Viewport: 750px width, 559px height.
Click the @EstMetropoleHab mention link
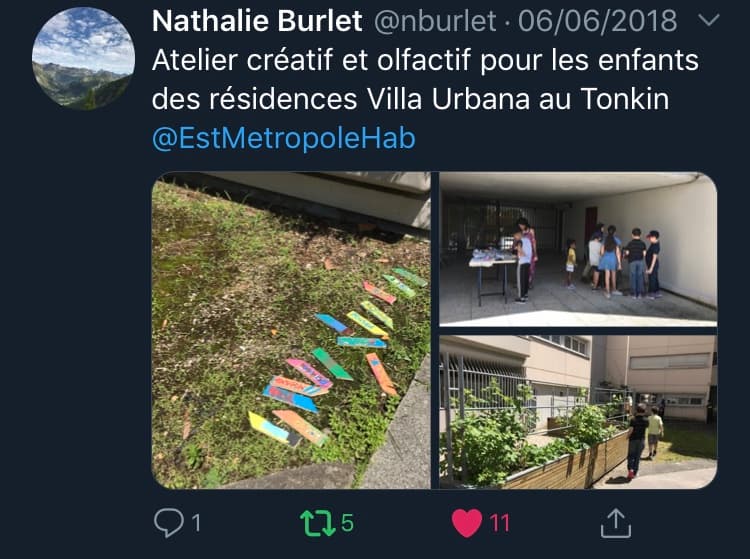point(284,138)
